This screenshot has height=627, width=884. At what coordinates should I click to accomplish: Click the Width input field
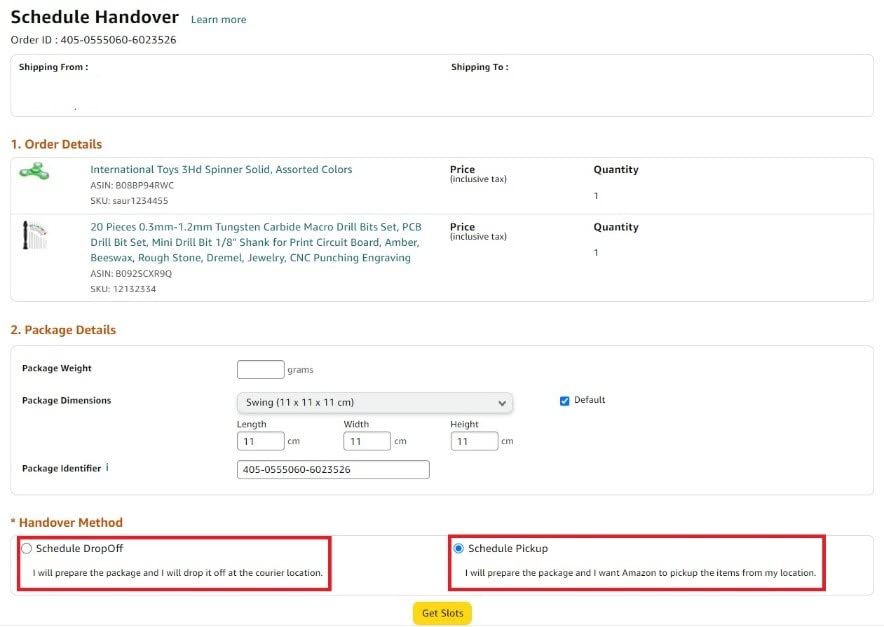[x=366, y=441]
